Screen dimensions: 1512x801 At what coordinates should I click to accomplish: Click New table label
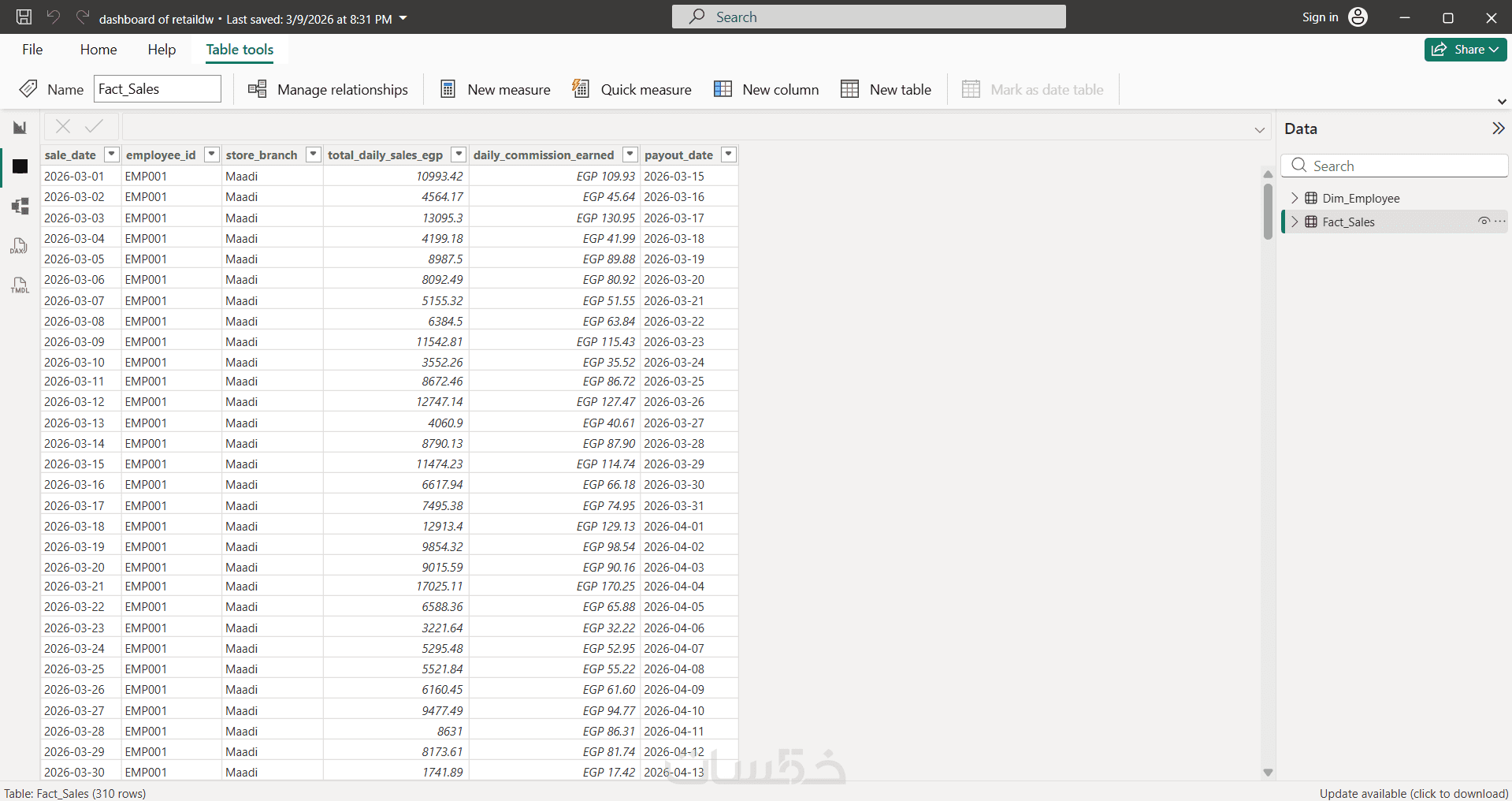click(x=901, y=90)
